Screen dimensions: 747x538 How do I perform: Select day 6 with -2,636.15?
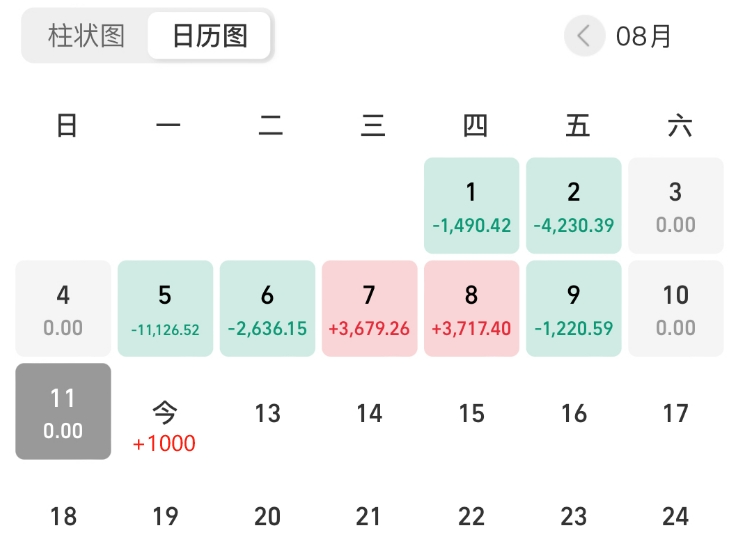[267, 308]
